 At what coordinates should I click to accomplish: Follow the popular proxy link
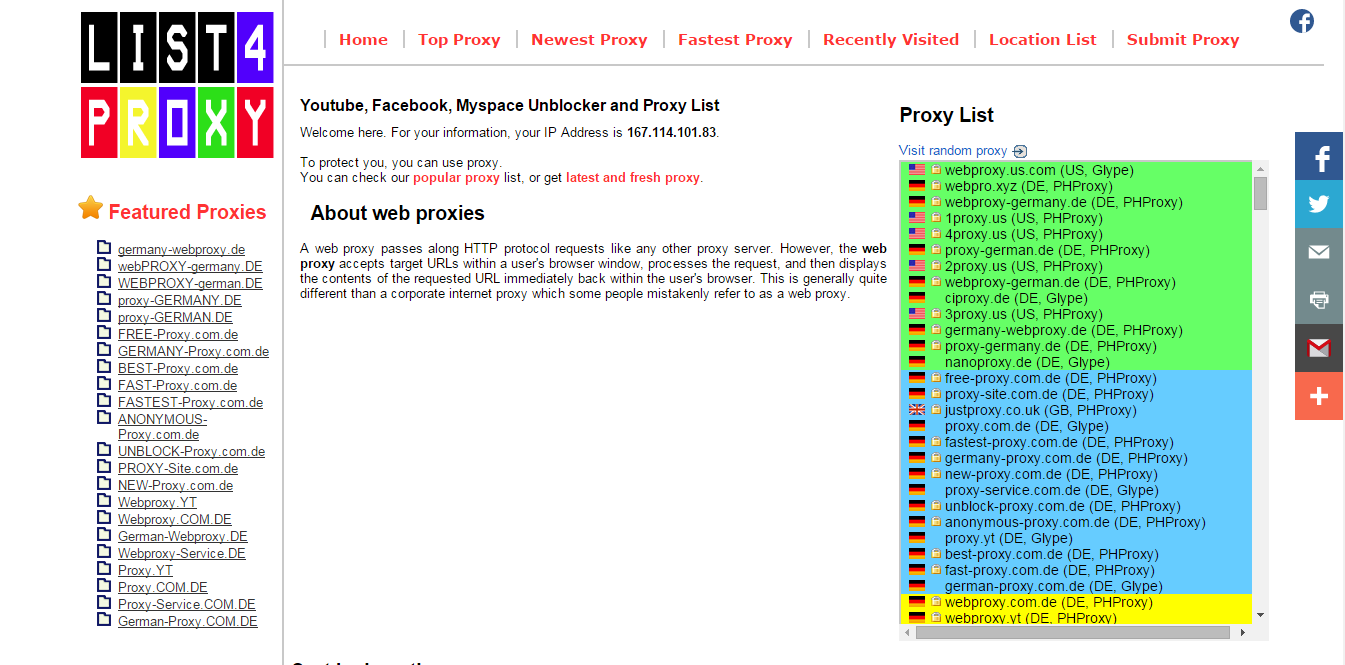[456, 178]
